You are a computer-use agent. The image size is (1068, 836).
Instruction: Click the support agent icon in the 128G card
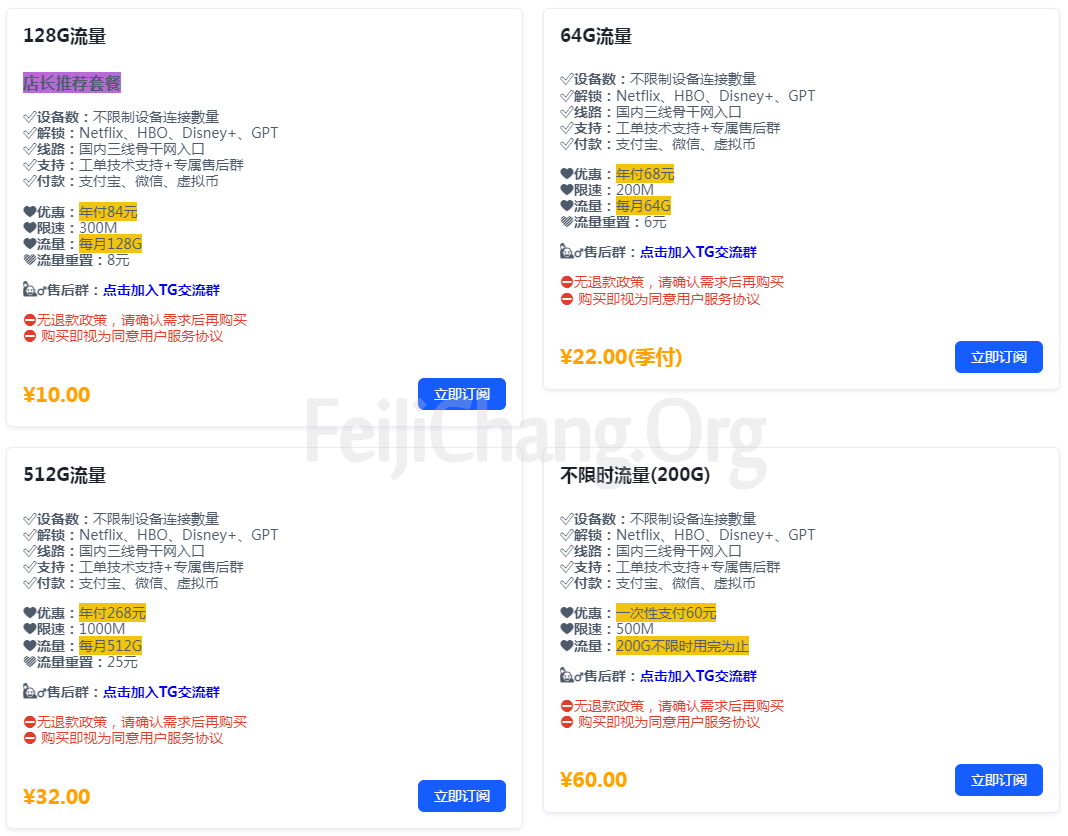point(30,291)
